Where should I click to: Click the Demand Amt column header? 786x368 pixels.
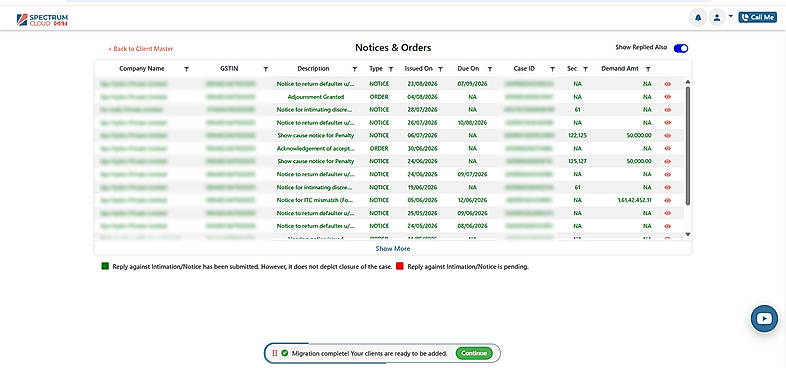tap(620, 69)
